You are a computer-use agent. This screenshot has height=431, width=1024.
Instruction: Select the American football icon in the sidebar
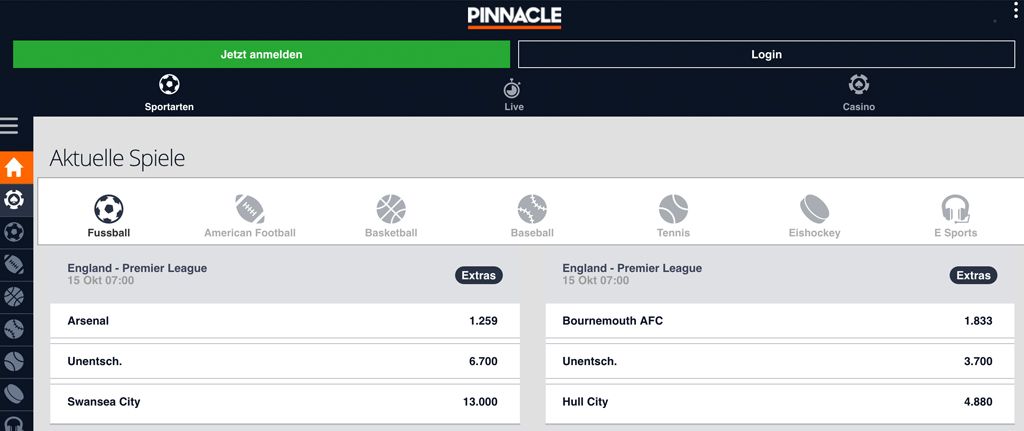pyautogui.click(x=14, y=264)
